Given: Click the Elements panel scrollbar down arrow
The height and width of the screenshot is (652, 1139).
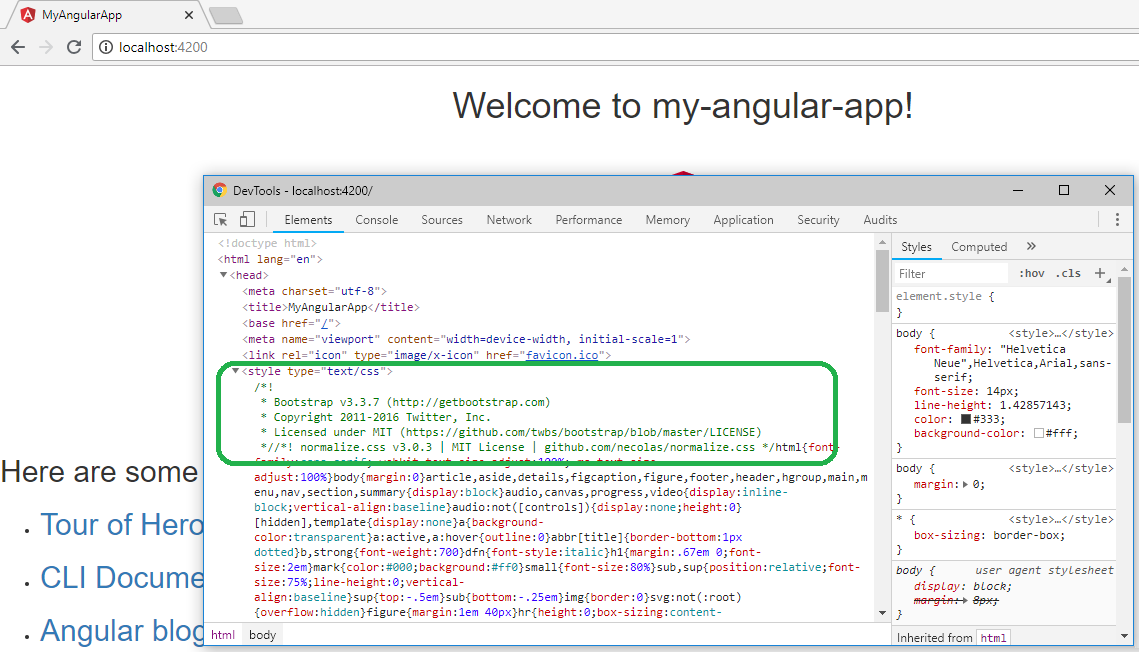Looking at the screenshot, I should 883,613.
